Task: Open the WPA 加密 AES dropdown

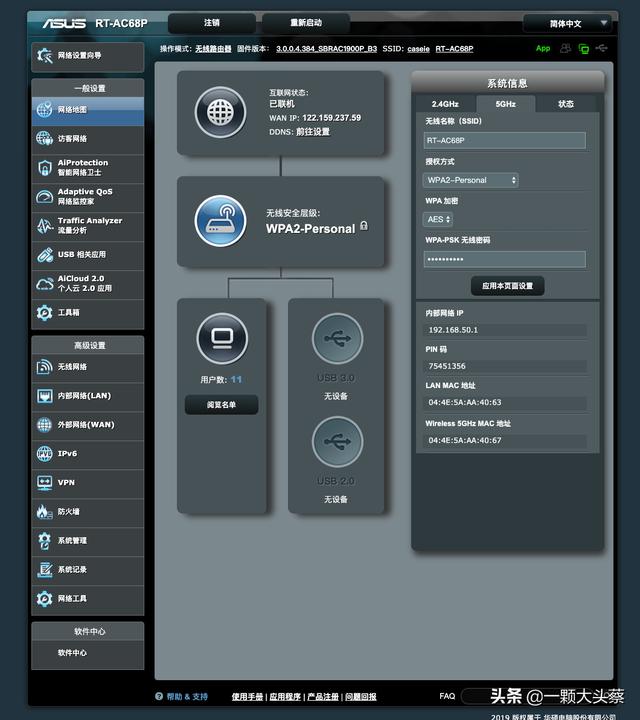Action: pyautogui.click(x=438, y=219)
